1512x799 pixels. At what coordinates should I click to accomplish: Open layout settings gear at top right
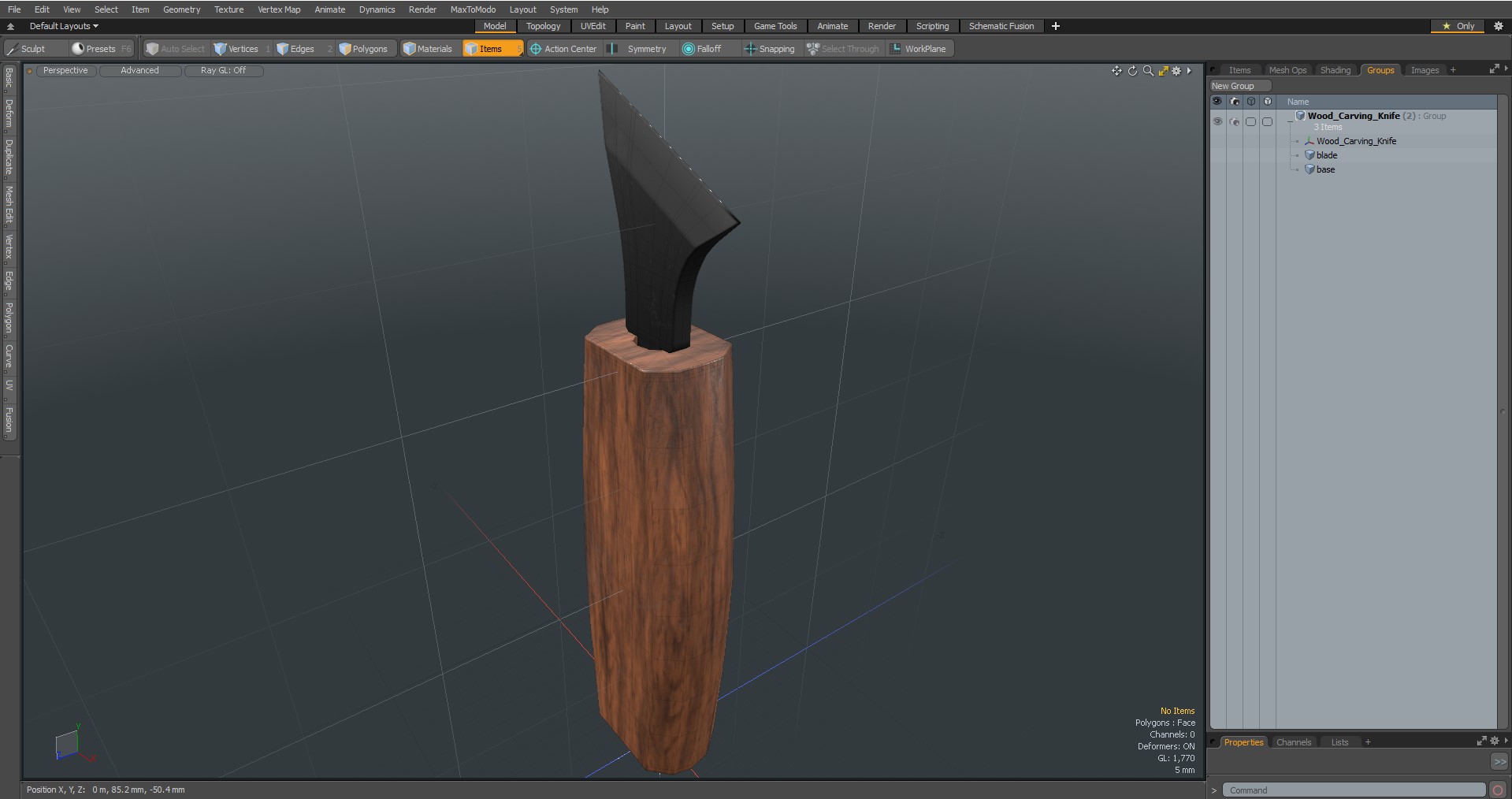(1499, 26)
